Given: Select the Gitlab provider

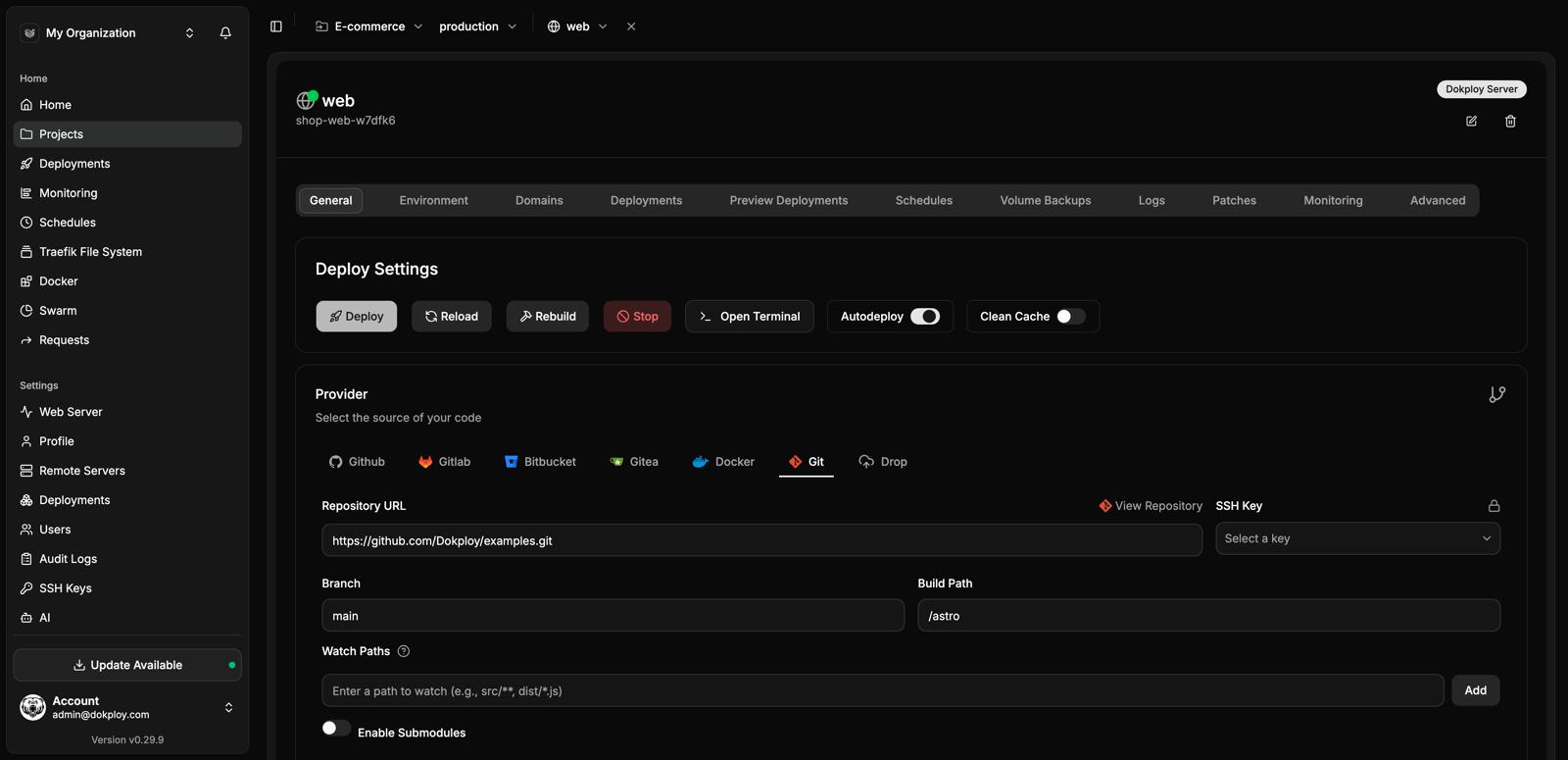Looking at the screenshot, I should click(x=444, y=462).
